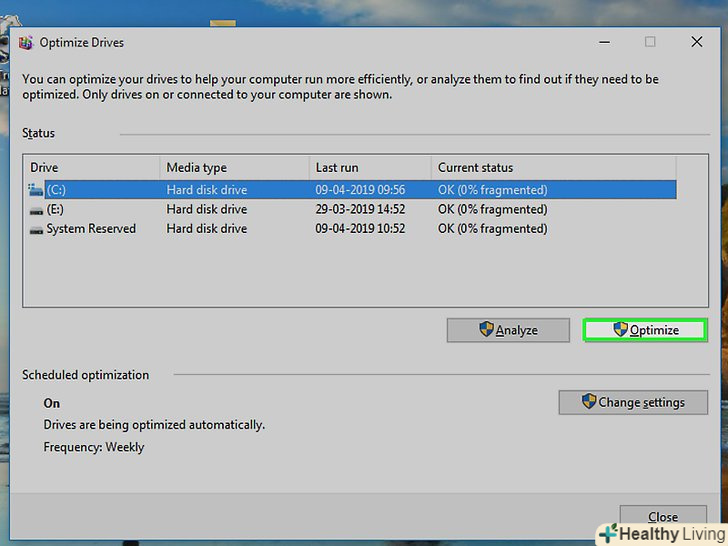Sort by the Last run column header

point(370,168)
